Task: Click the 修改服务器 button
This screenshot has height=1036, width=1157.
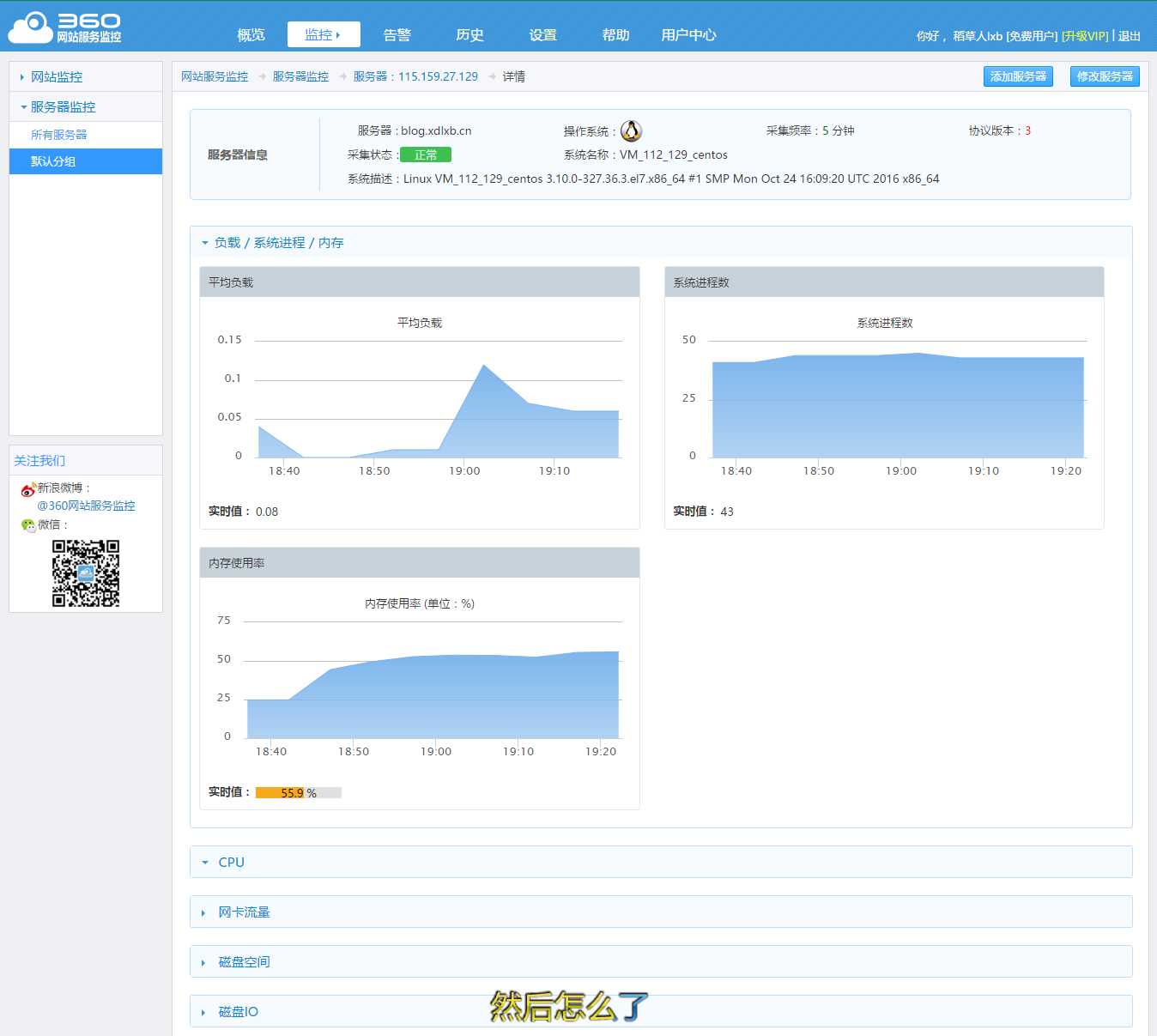Action: [1105, 76]
